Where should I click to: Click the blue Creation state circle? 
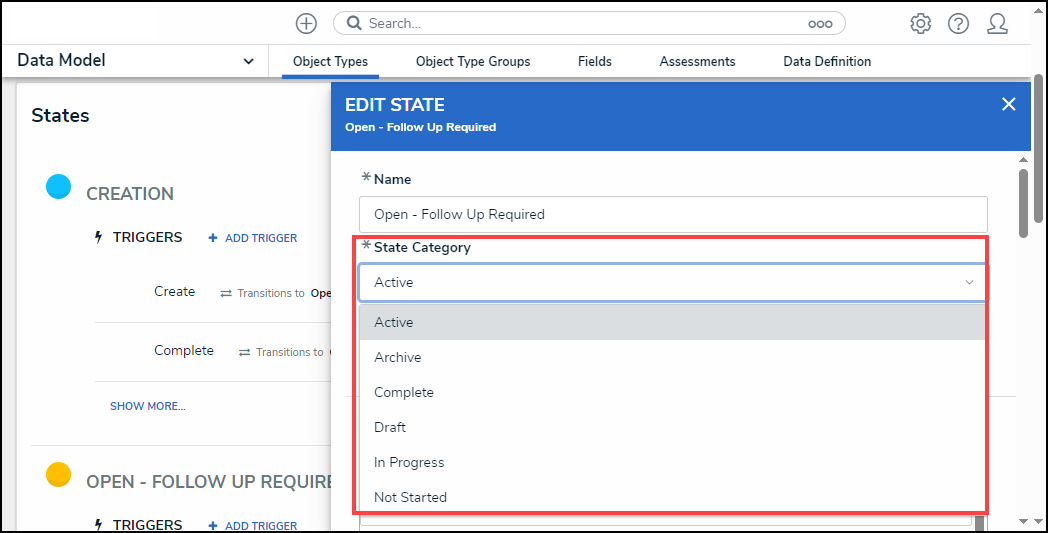pos(59,186)
